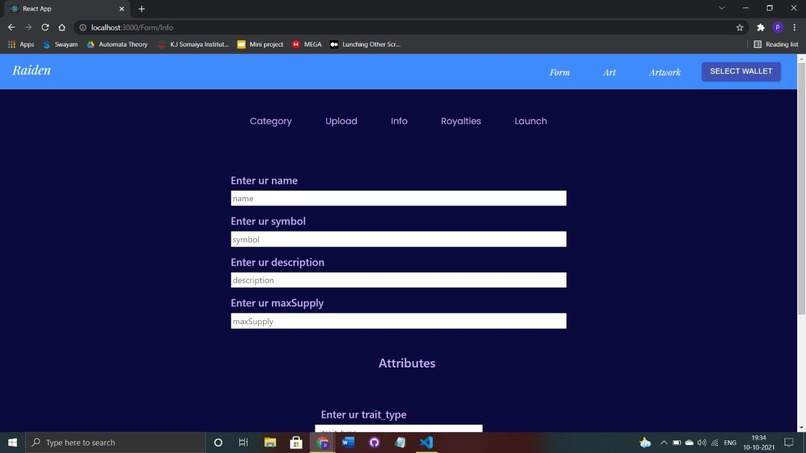Viewport: 806px width, 453px height.
Task: Open GitHub Desktop from the taskbar
Action: click(x=374, y=442)
